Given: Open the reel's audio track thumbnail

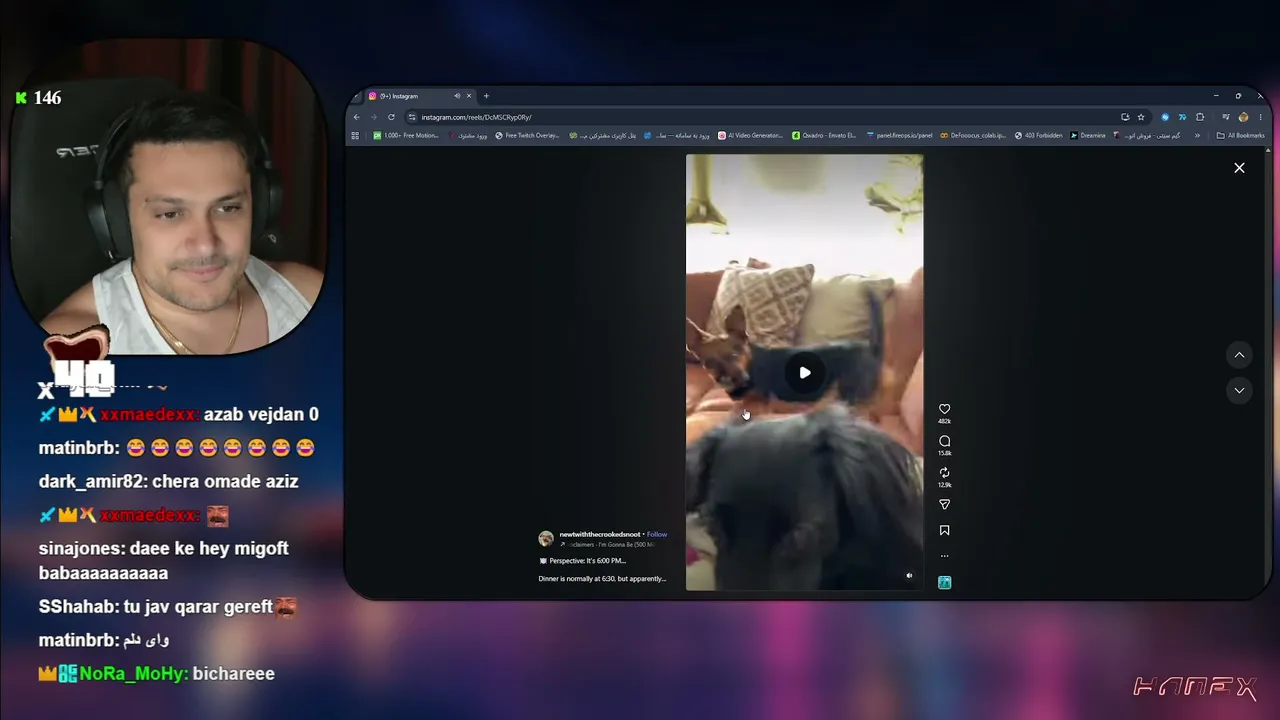Looking at the screenshot, I should point(944,582).
